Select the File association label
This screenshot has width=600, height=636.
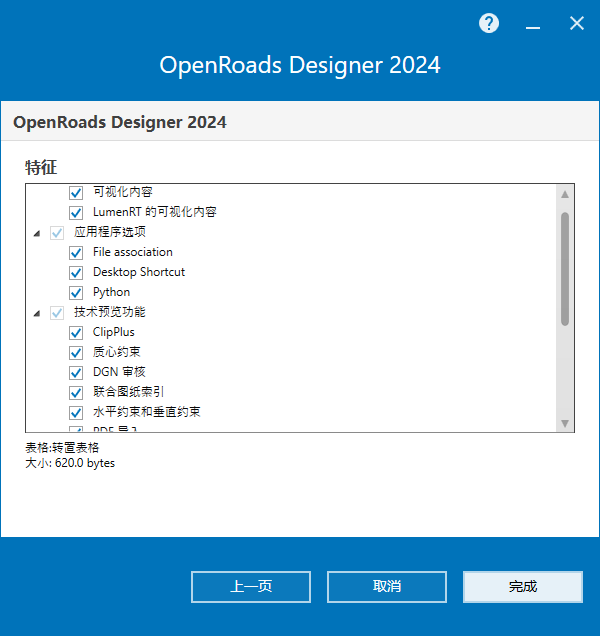click(133, 252)
